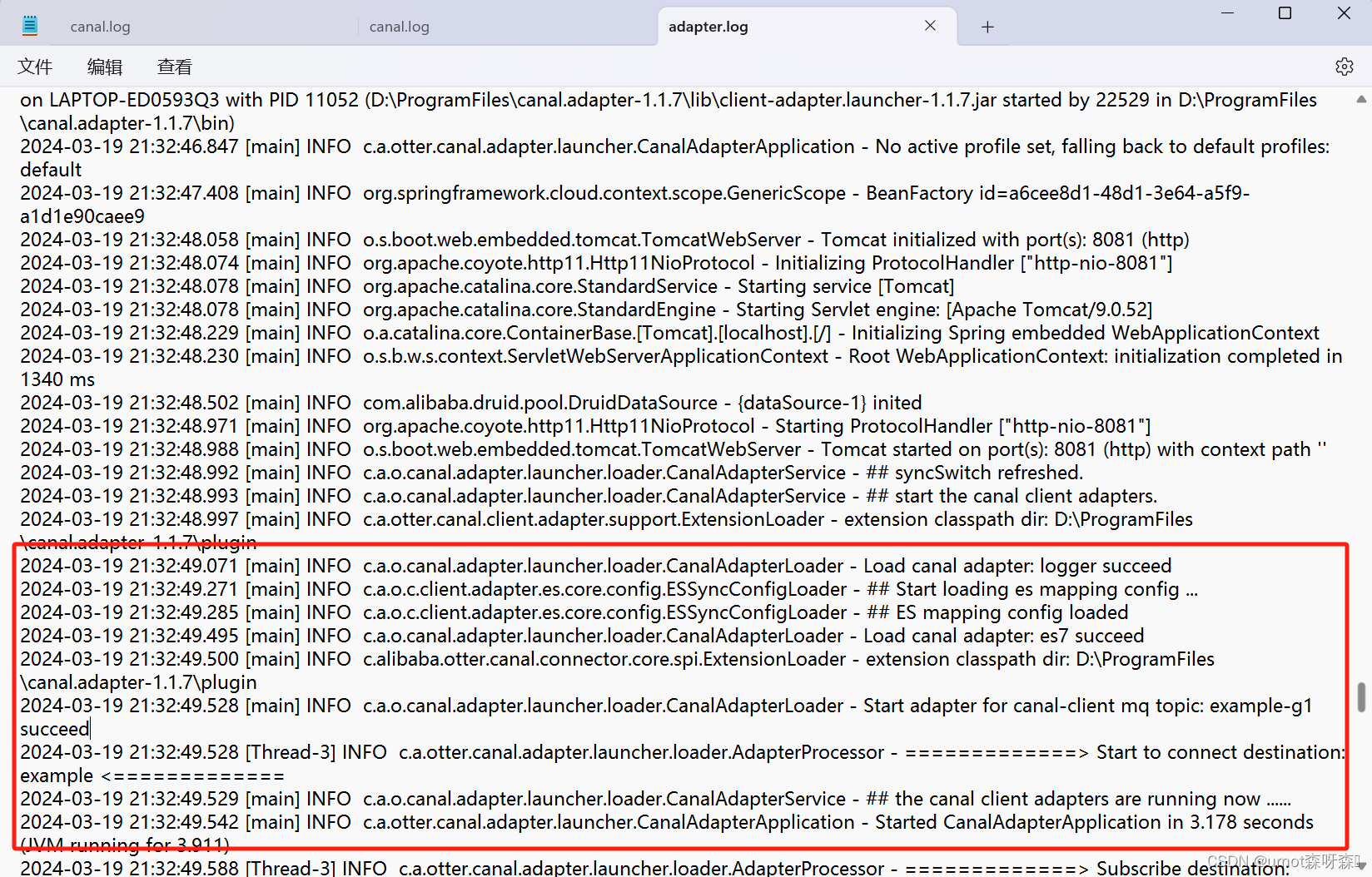Image resolution: width=1372 pixels, height=877 pixels.
Task: Click text '1340 ms'
Action: pos(57,379)
